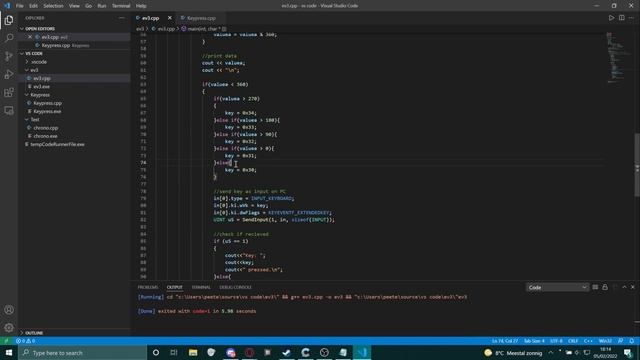Clear the output panel

pos(595,287)
